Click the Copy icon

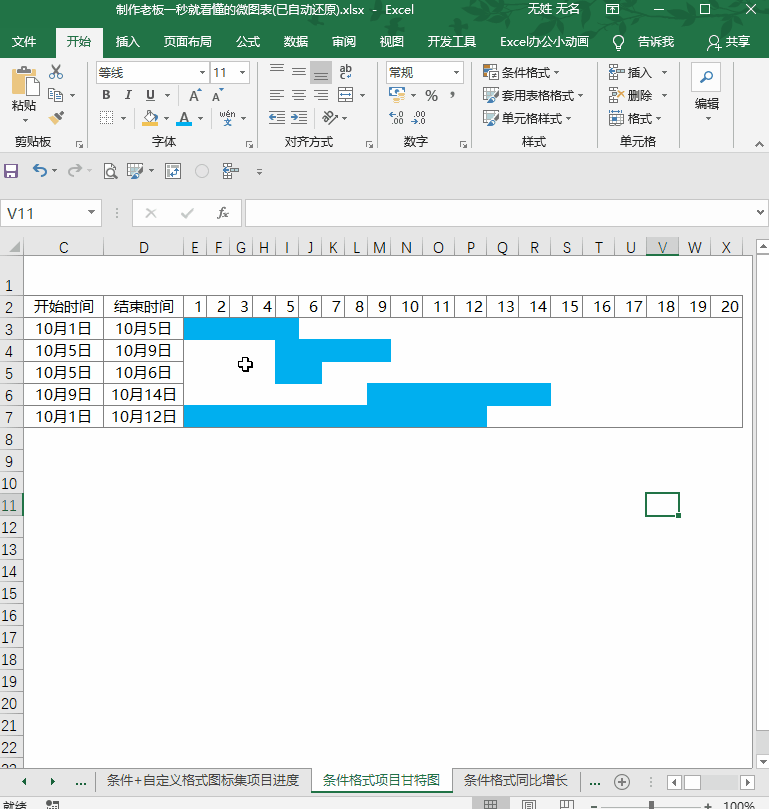pos(55,95)
